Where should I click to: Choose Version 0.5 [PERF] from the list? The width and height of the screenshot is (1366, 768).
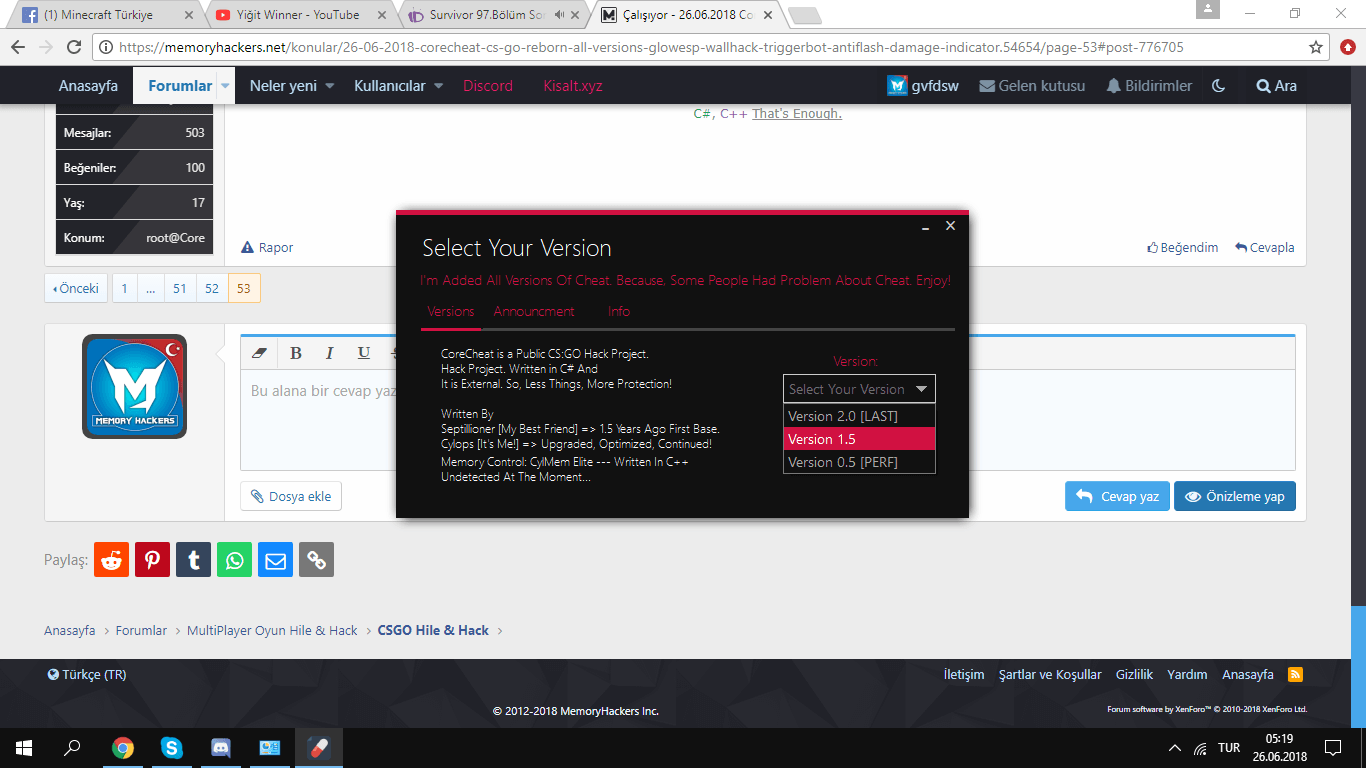859,462
